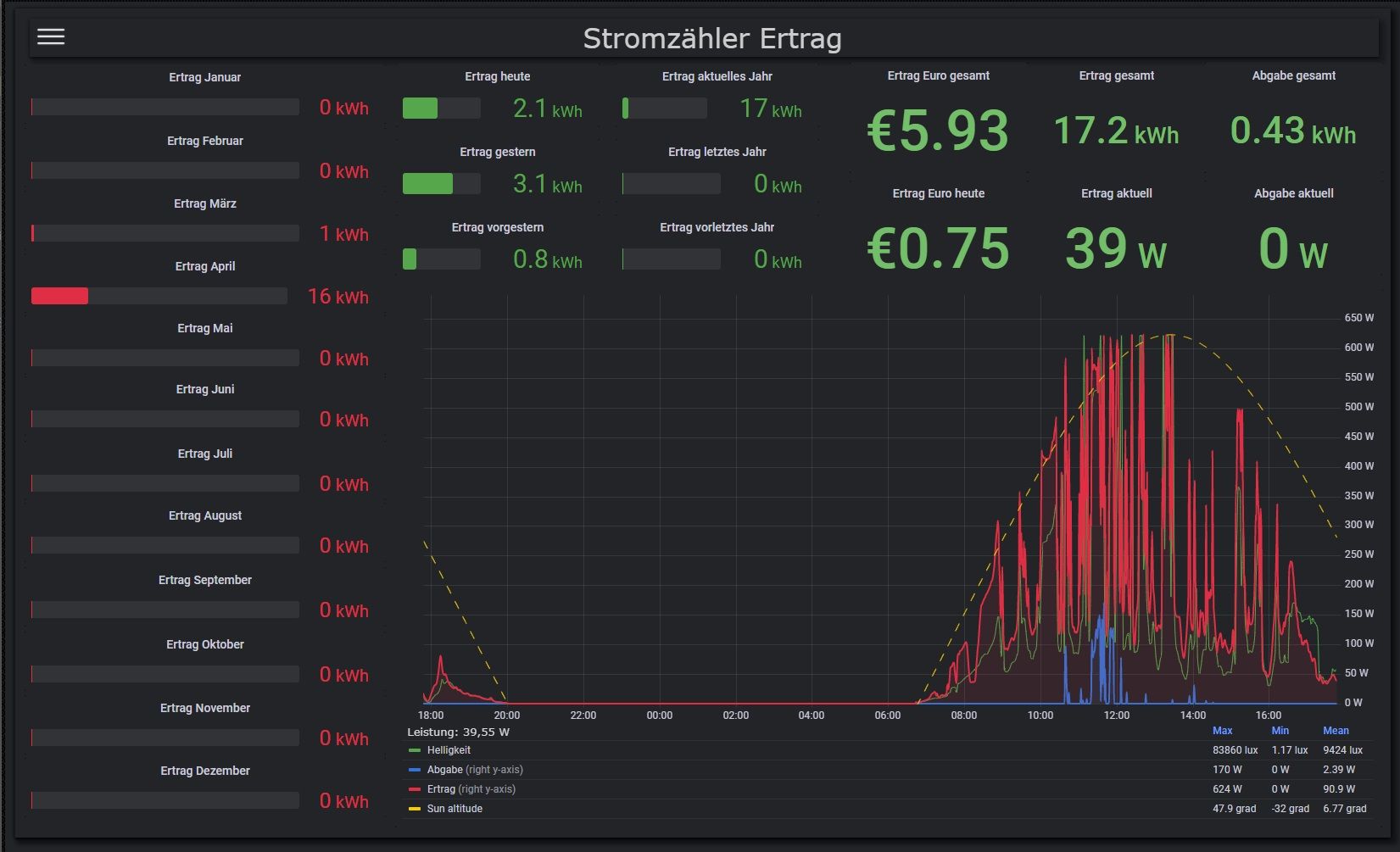Click the Ertrag aktuelles Jahr bar gauge

(x=665, y=109)
